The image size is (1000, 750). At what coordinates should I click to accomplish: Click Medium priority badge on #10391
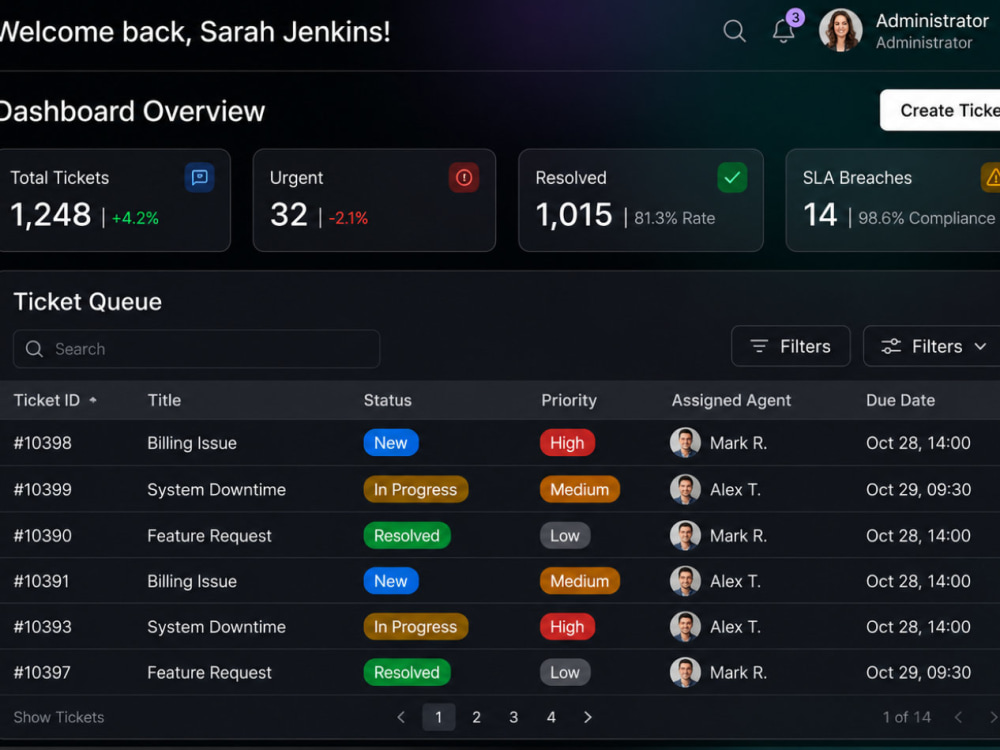tap(580, 581)
